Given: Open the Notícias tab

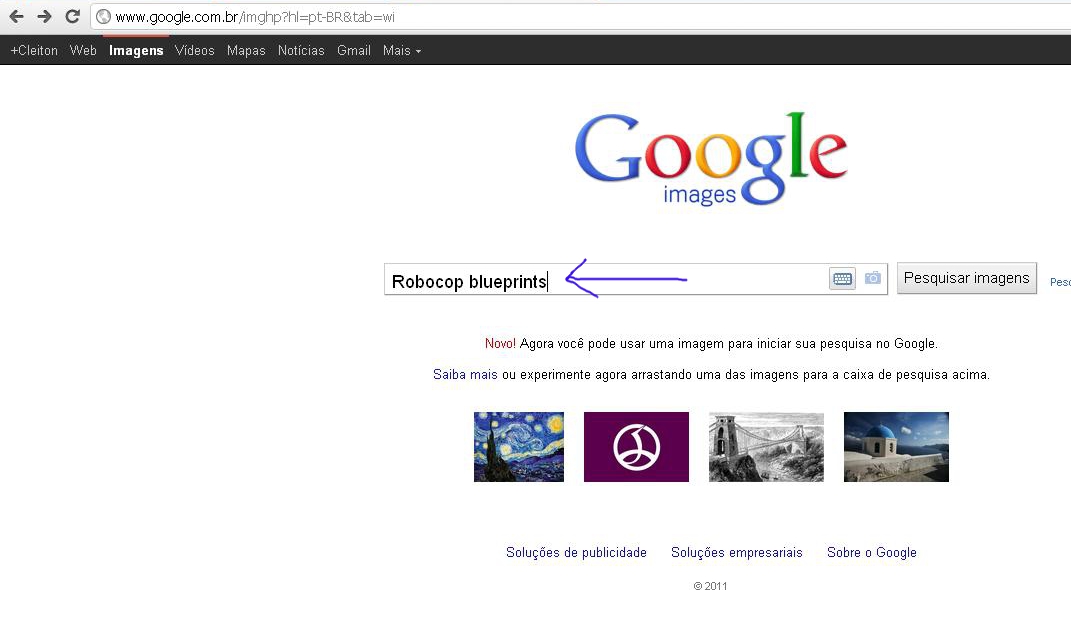Looking at the screenshot, I should coord(301,51).
